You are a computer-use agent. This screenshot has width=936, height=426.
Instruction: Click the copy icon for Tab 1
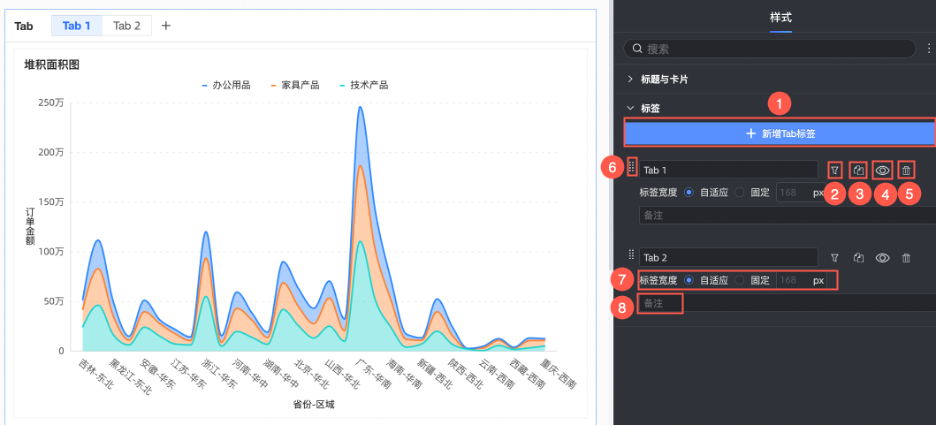(x=858, y=171)
